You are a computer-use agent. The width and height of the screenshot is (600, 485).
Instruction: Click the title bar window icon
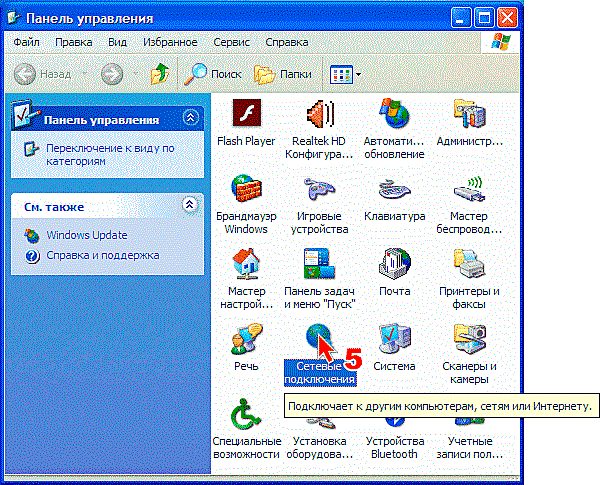[x=14, y=18]
